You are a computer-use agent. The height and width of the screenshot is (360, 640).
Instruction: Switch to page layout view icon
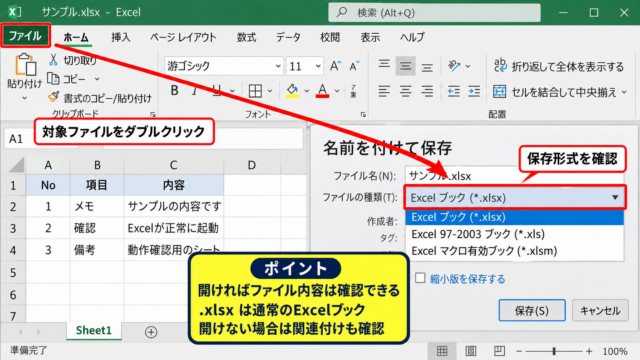(471, 351)
